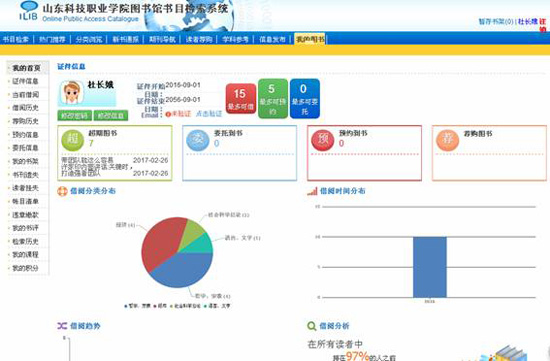Click the green 修改信息 button
550x361 pixels.
[x=111, y=115]
